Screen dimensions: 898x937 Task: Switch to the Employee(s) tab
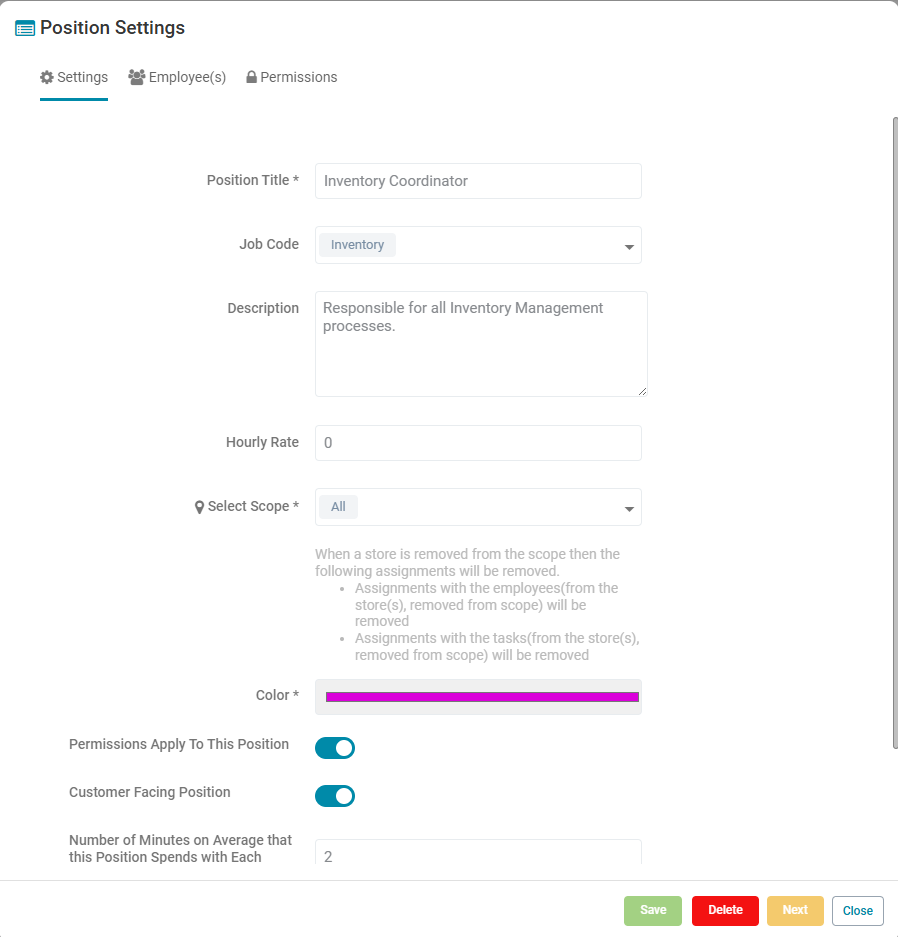177,78
